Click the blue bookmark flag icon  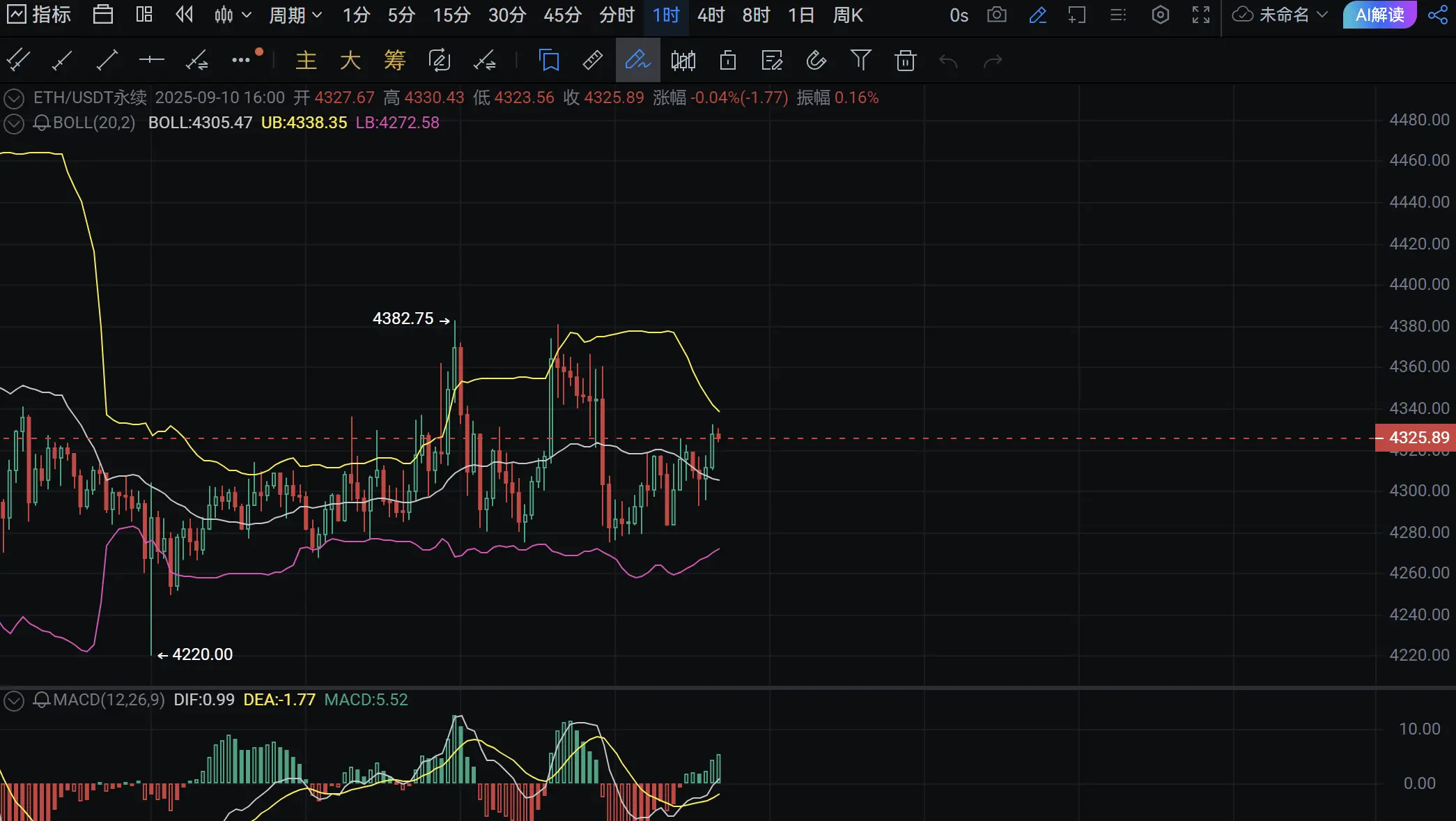point(549,61)
